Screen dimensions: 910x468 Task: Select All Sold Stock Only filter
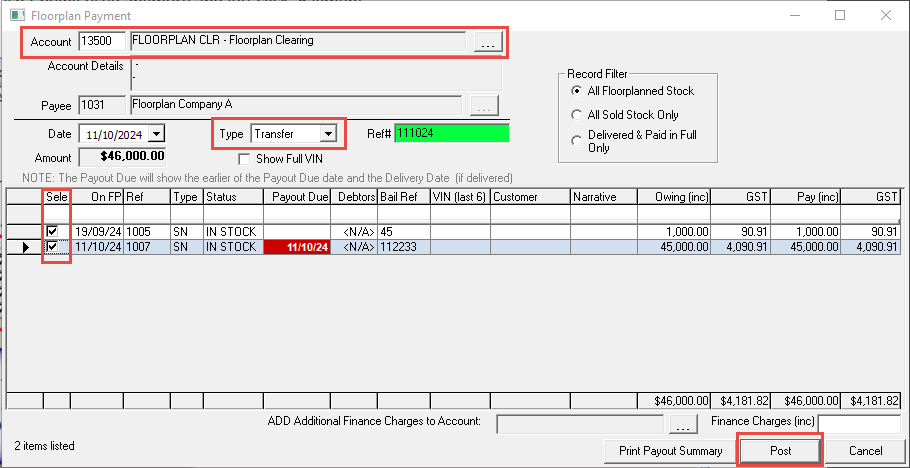click(x=575, y=115)
